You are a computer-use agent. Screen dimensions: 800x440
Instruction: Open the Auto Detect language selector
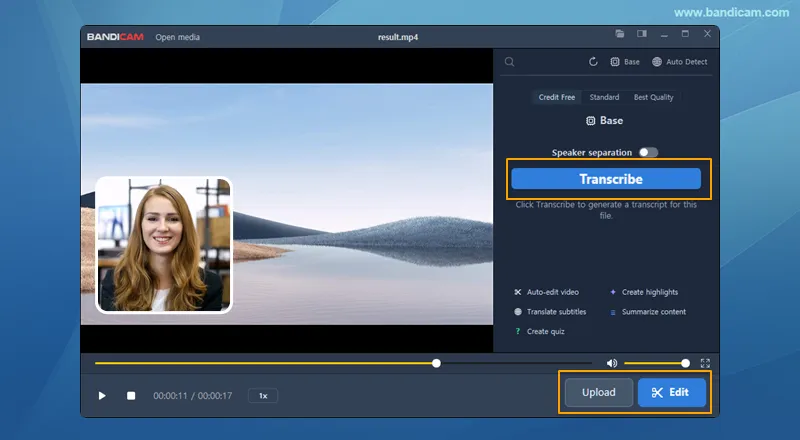tap(680, 62)
